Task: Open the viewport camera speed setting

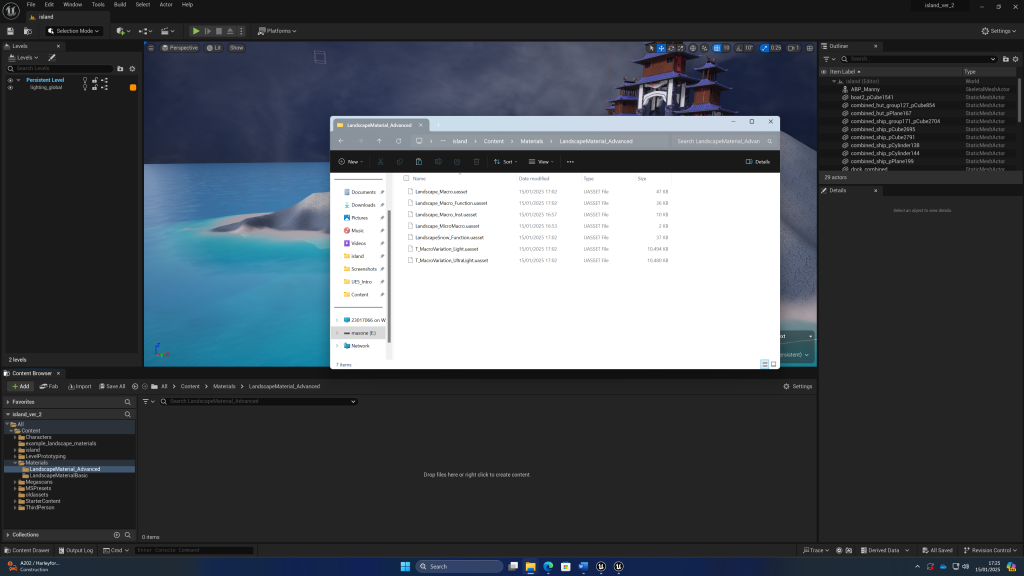Action: click(x=793, y=48)
